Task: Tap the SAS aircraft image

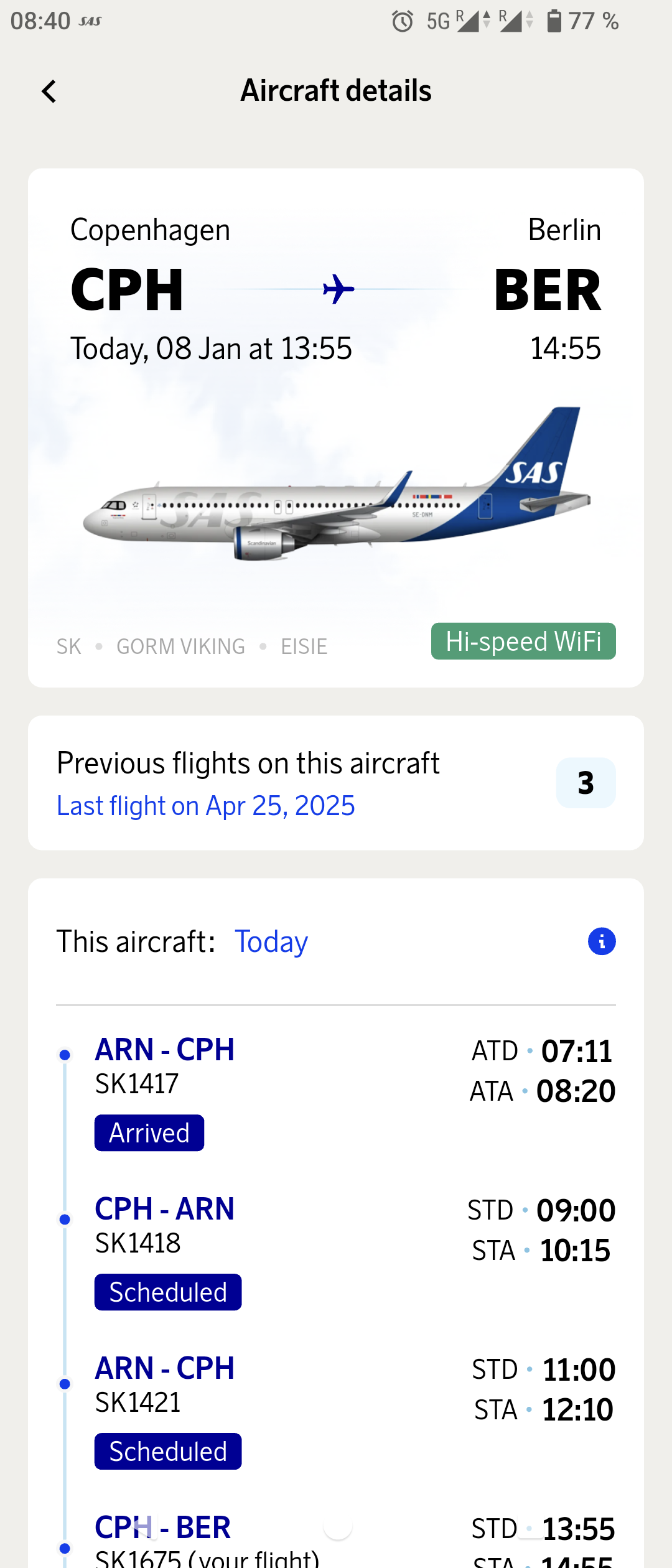Action: tap(336, 492)
